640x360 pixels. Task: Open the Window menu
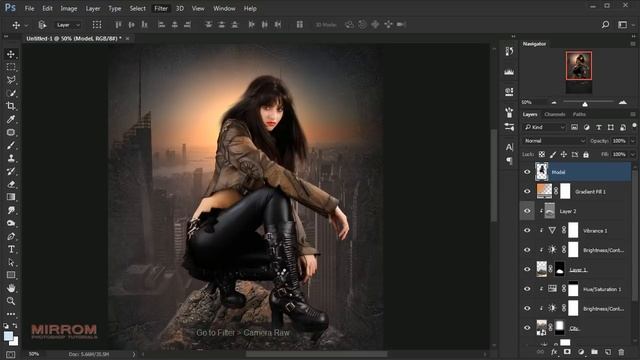click(x=224, y=8)
